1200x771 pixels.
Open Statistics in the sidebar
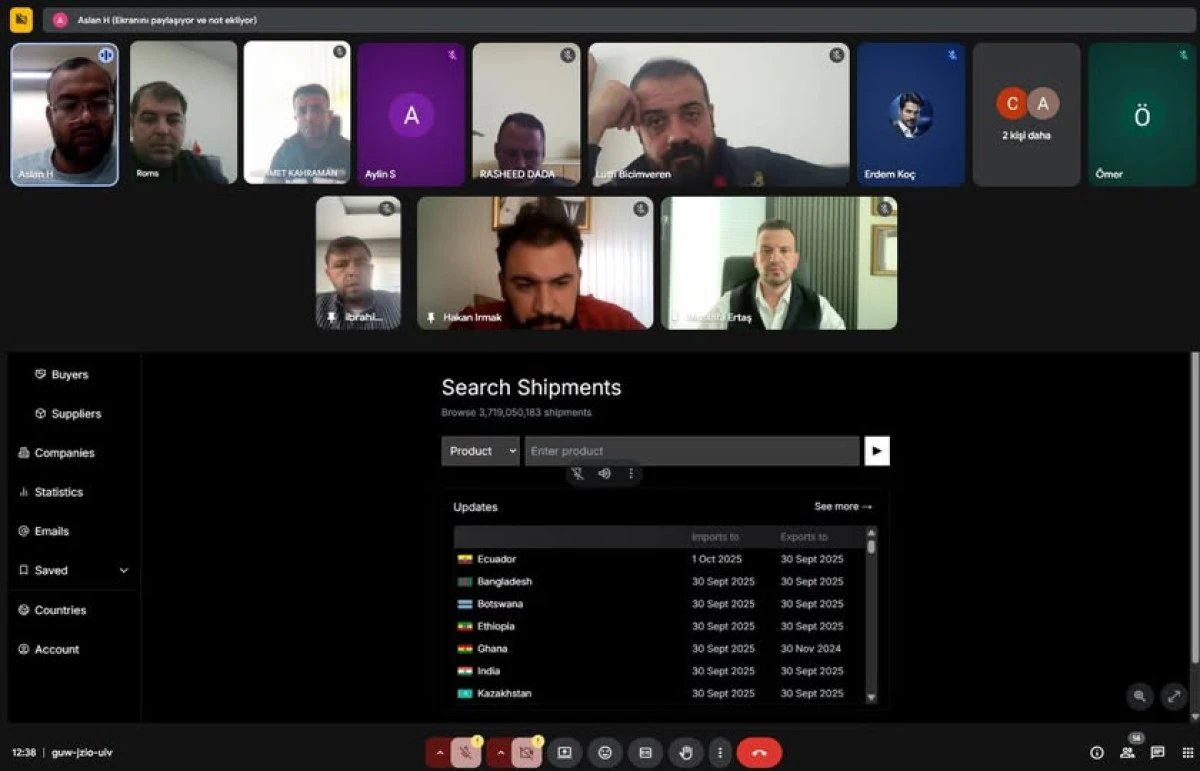pyautogui.click(x=58, y=492)
